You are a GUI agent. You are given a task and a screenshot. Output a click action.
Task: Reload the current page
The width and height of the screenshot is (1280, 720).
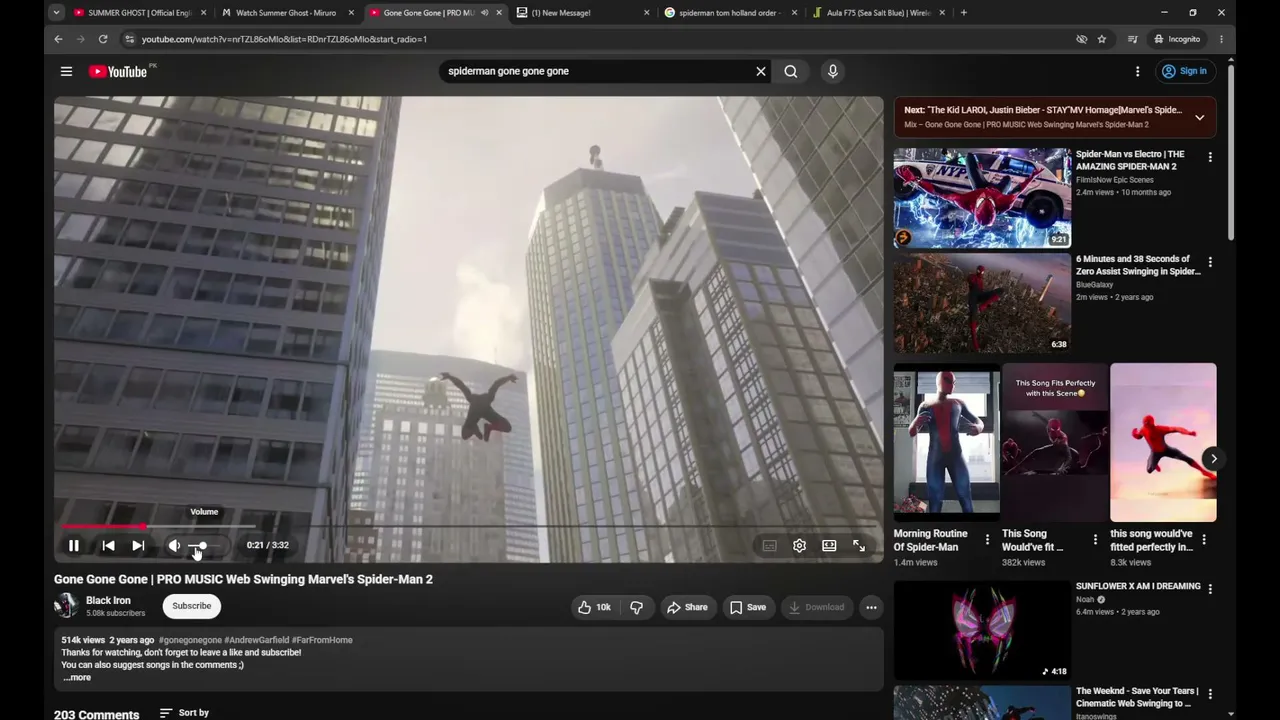(x=103, y=39)
